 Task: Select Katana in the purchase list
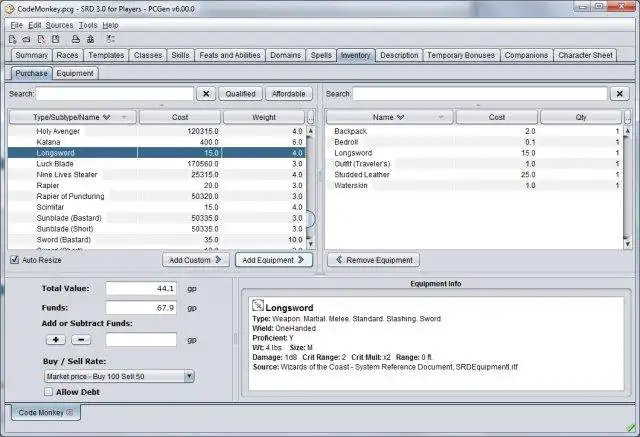point(157,142)
